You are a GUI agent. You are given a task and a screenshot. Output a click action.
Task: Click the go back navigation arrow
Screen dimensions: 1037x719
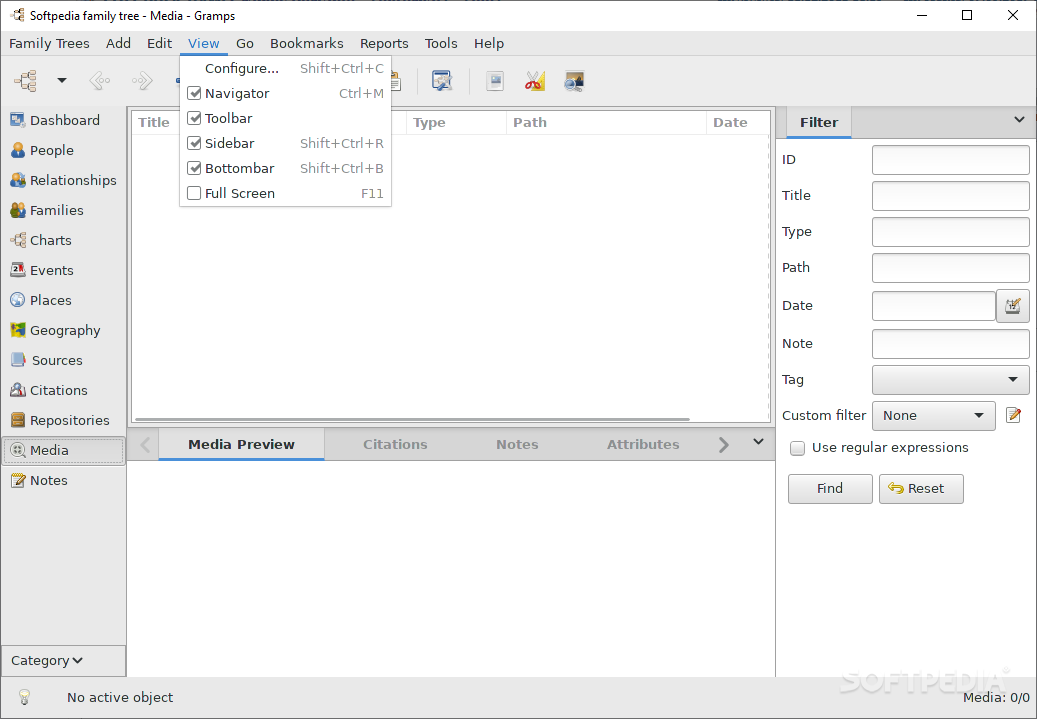click(100, 81)
